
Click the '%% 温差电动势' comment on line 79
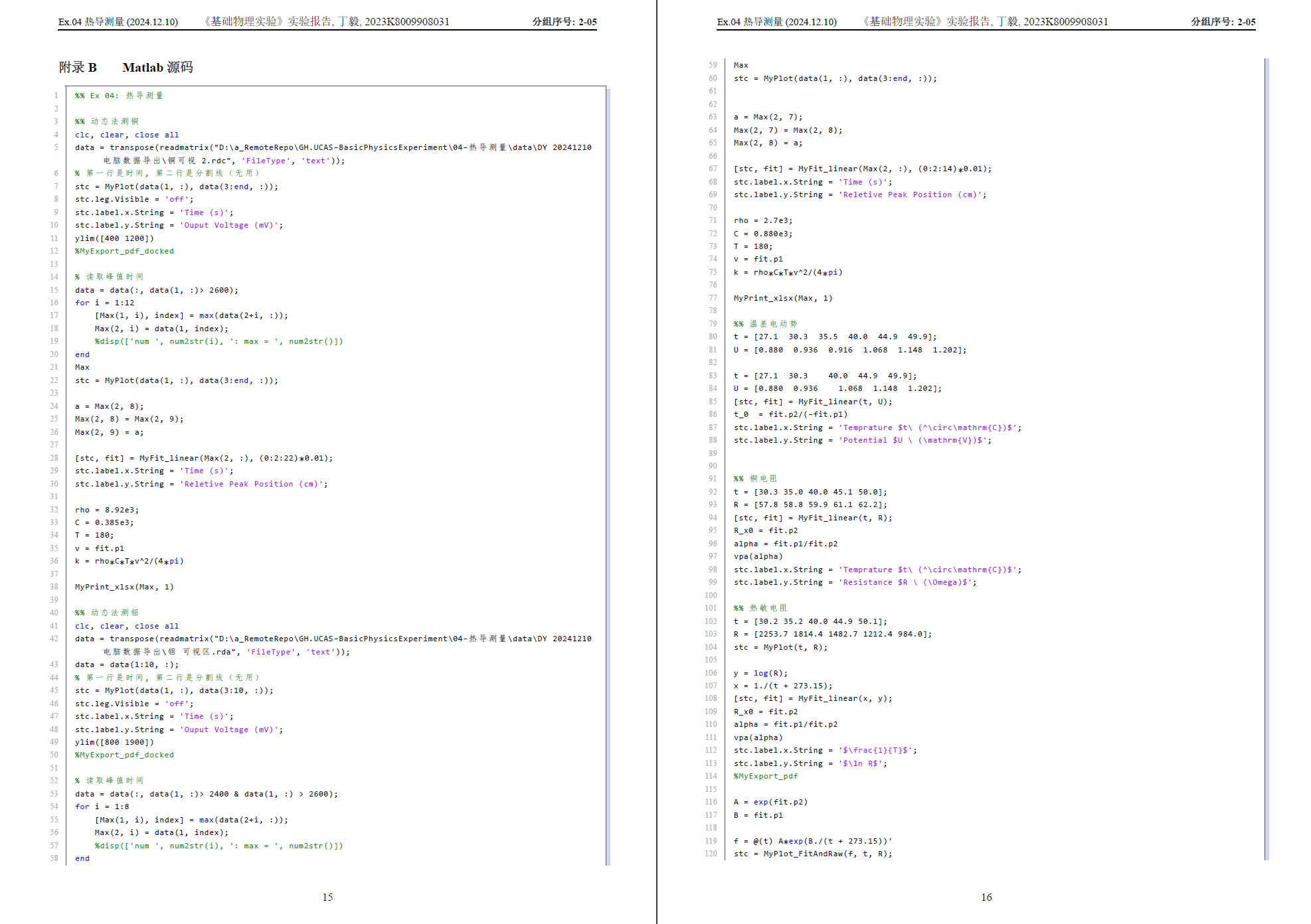pyautogui.click(x=765, y=324)
